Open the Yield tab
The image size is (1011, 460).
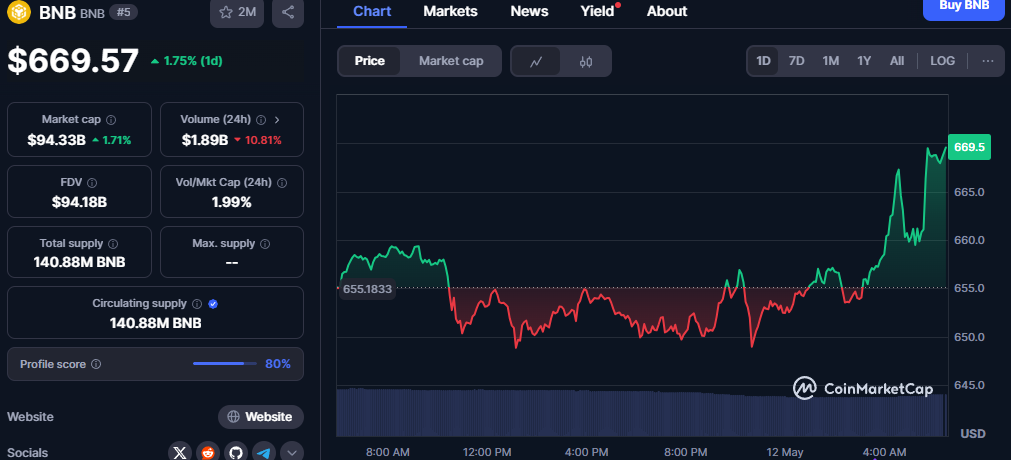598,12
